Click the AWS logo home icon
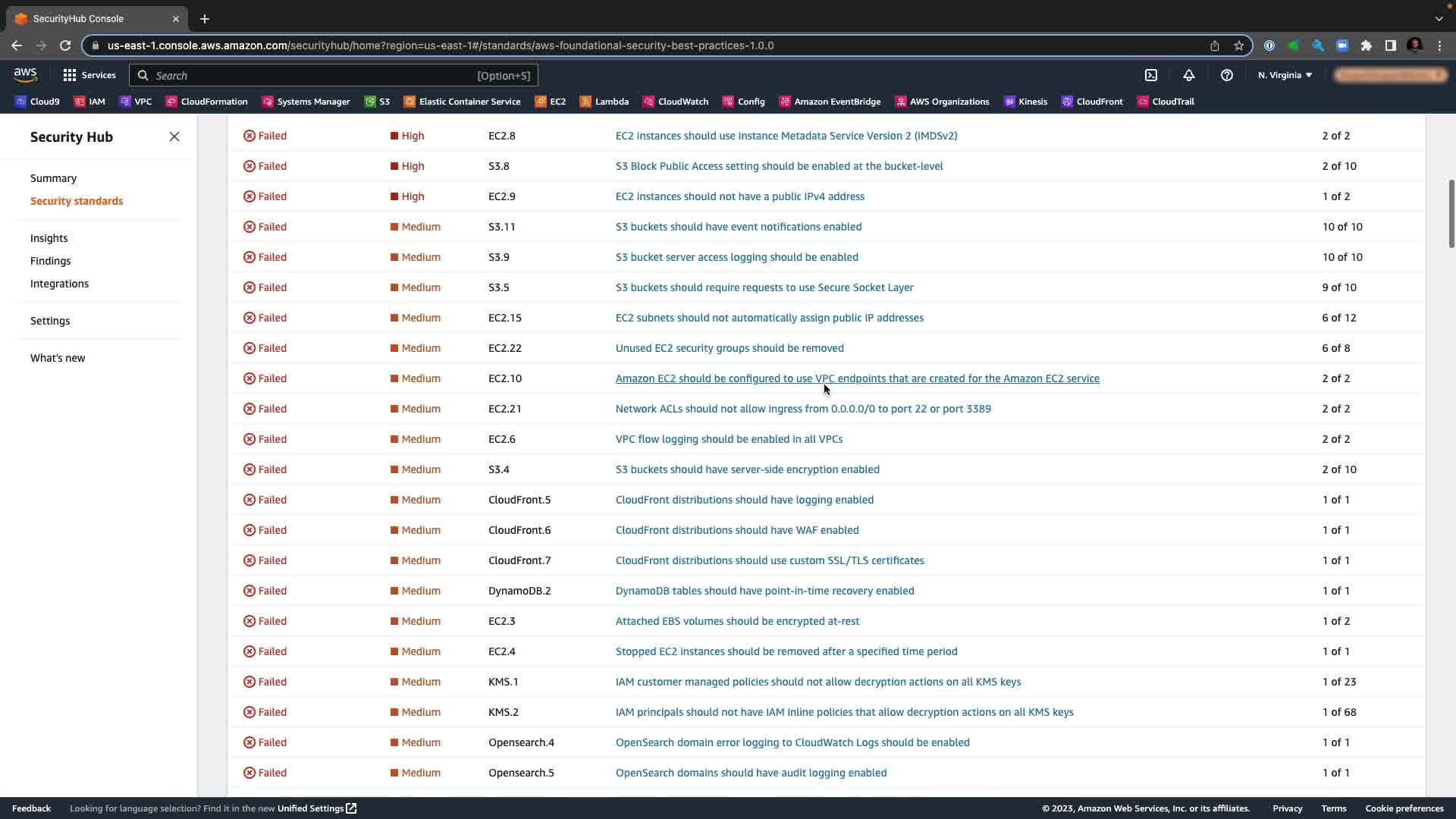Viewport: 1456px width, 819px height. (25, 75)
